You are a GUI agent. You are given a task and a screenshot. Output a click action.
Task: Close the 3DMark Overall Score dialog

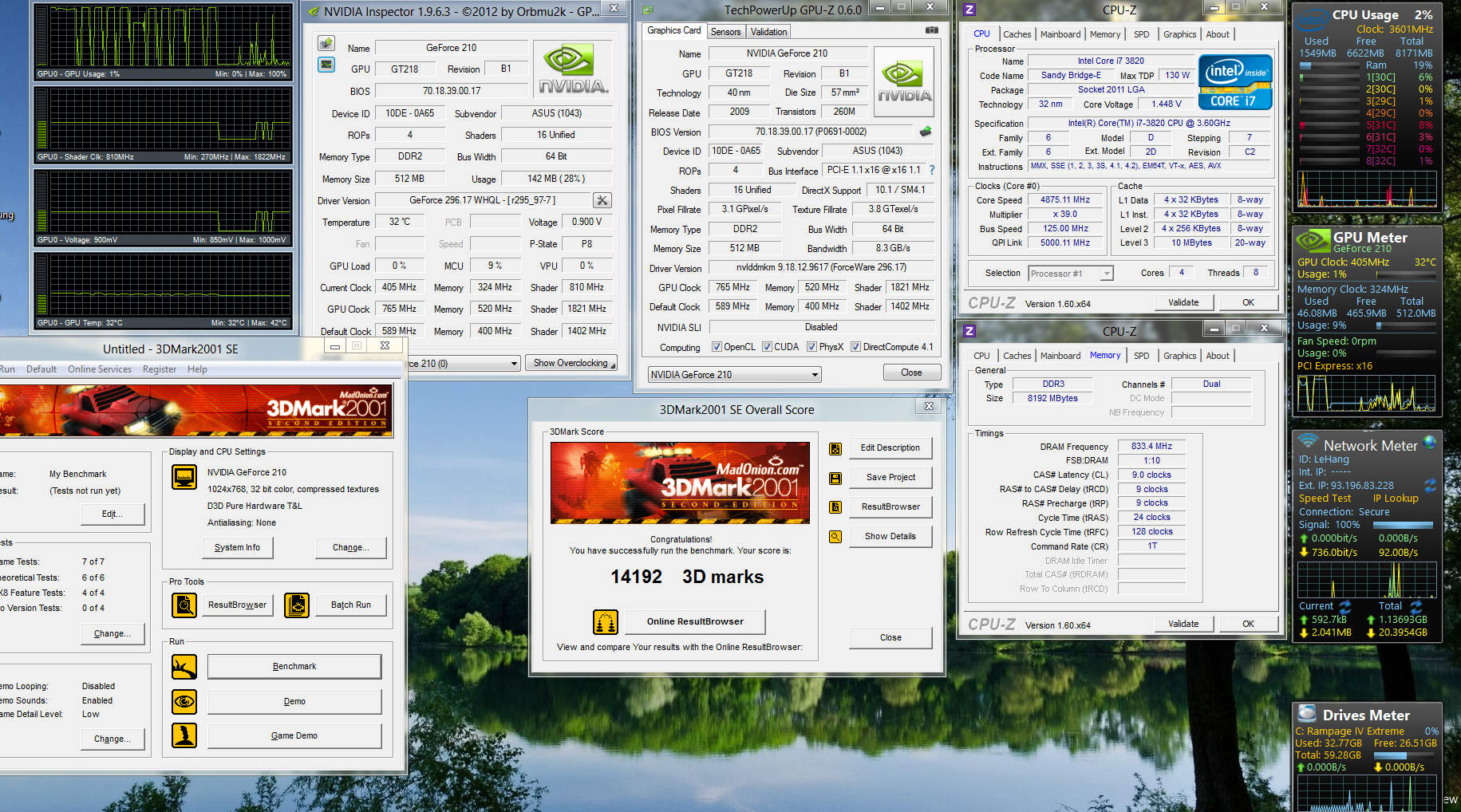point(890,637)
